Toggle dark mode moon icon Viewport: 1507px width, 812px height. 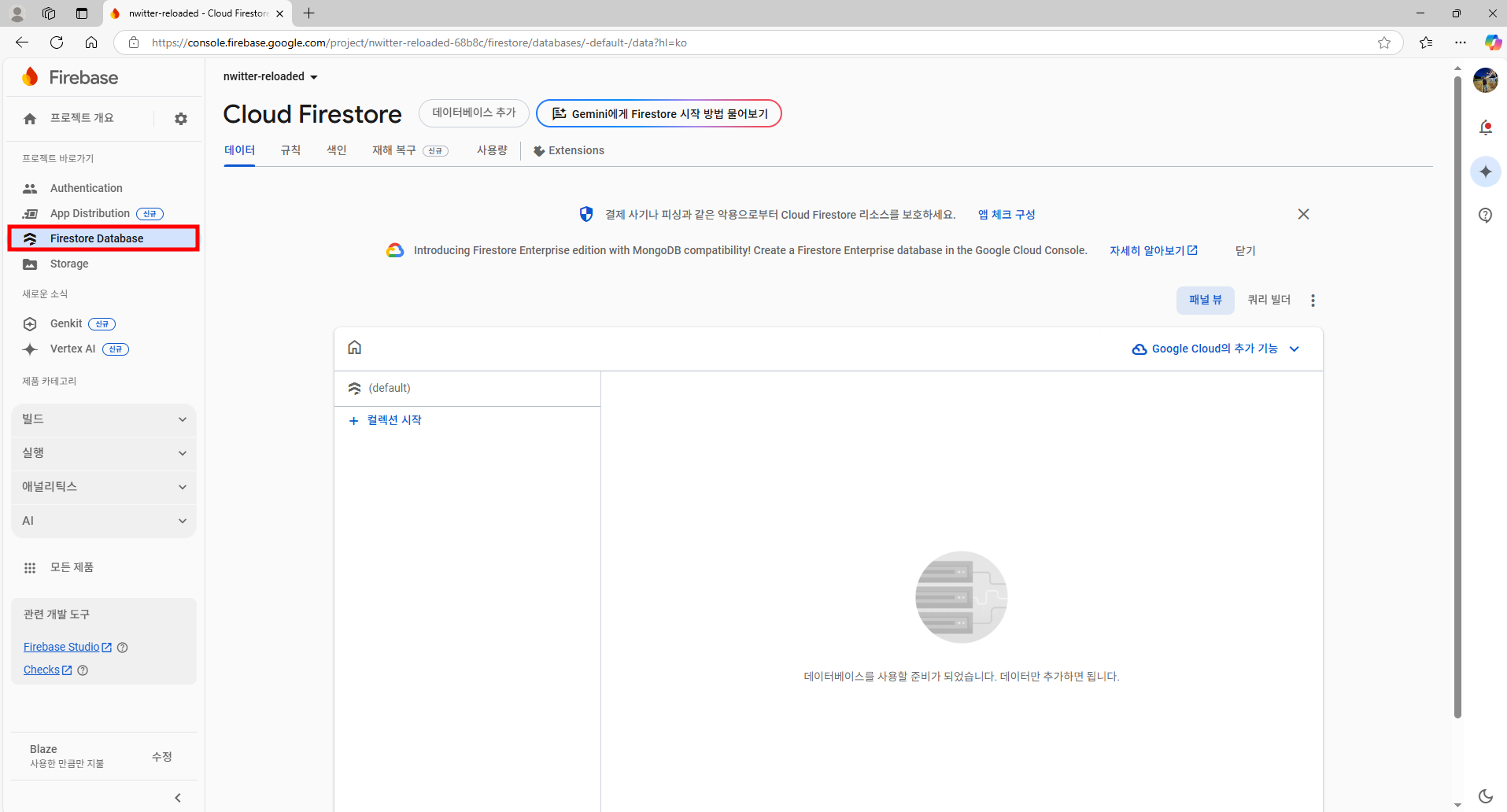[1486, 796]
